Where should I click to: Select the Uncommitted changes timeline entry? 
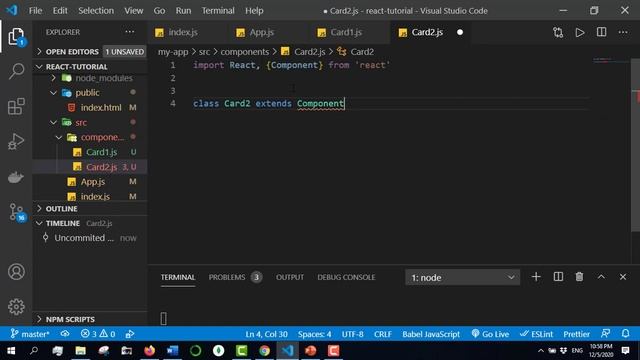[x=90, y=238]
